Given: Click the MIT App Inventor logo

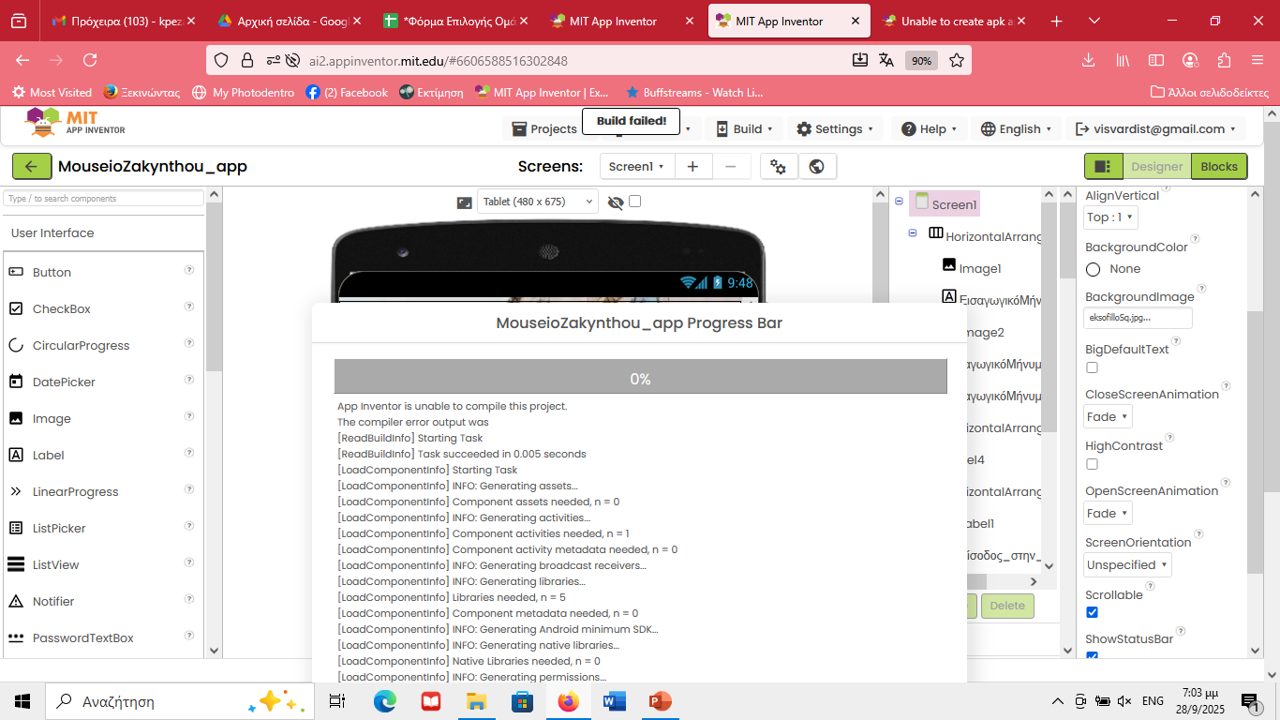Looking at the screenshot, I should click(76, 123).
